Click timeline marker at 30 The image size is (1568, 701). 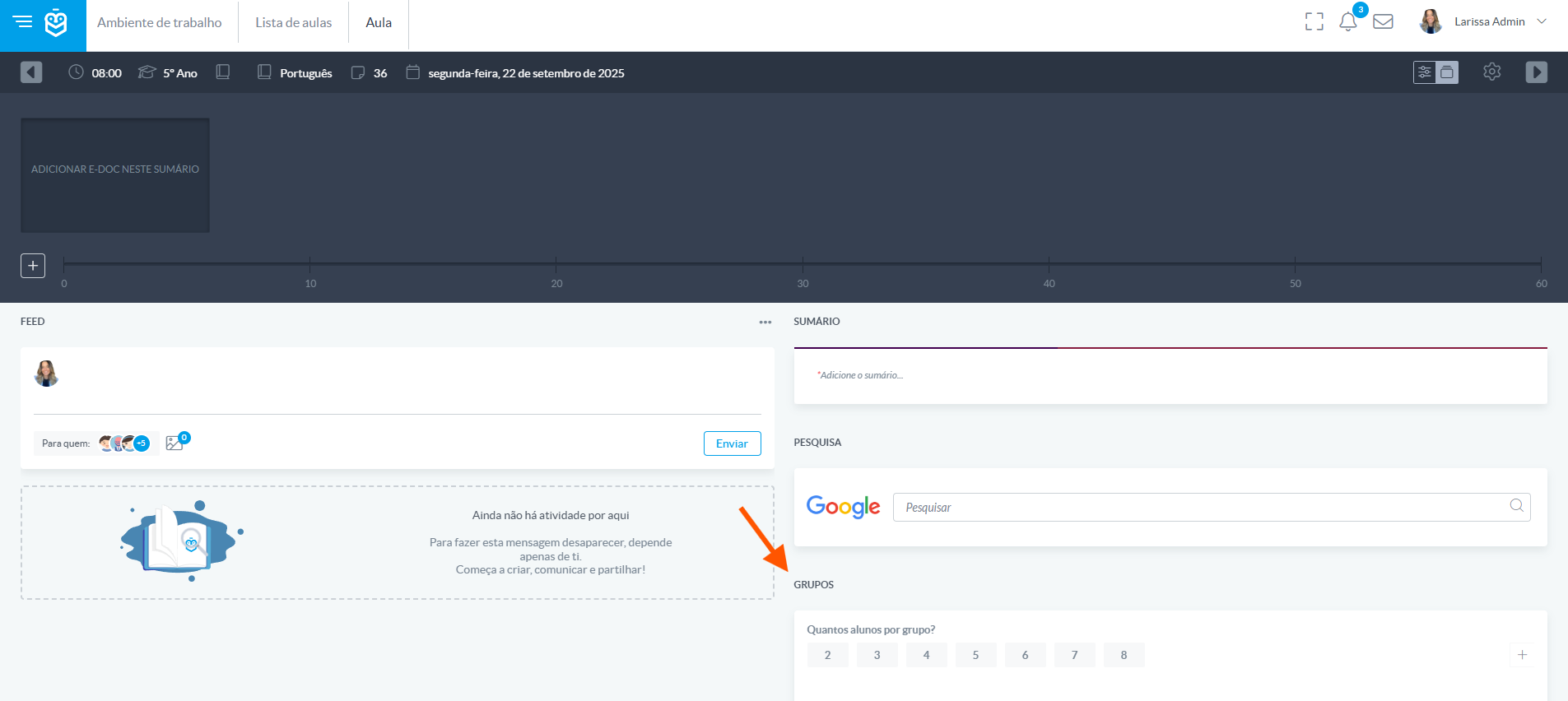pos(803,265)
